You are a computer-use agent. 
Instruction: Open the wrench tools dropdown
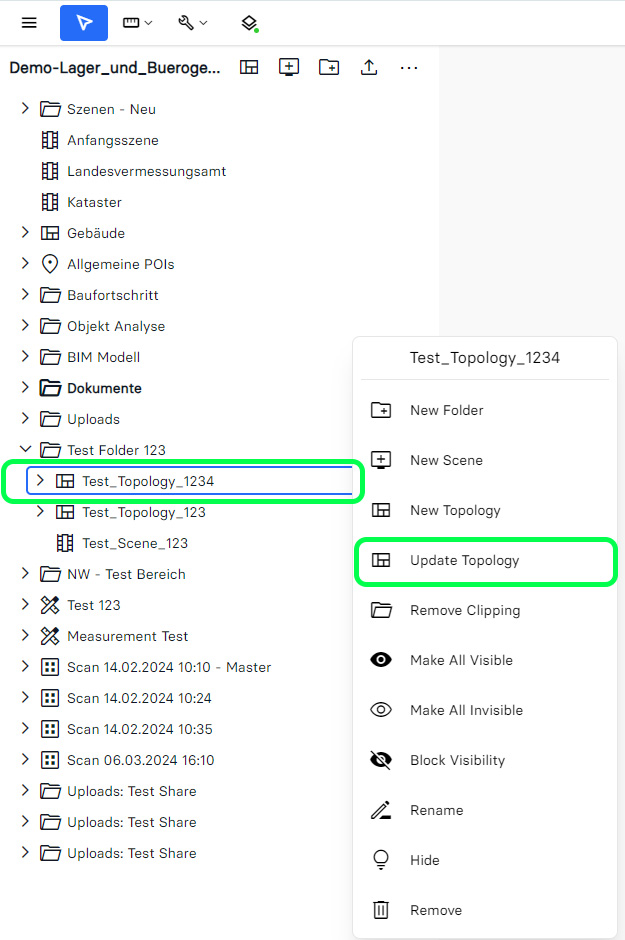192,22
